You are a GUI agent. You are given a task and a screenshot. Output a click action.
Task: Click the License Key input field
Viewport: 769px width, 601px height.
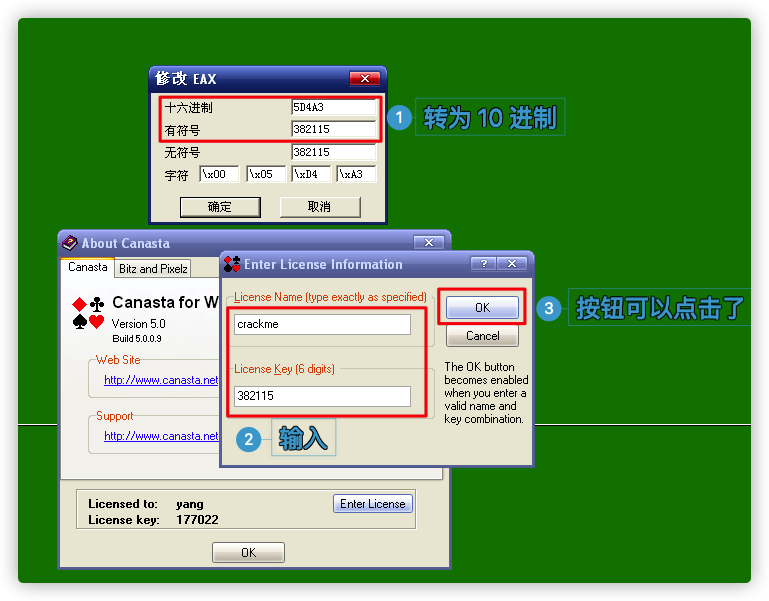(x=322, y=396)
